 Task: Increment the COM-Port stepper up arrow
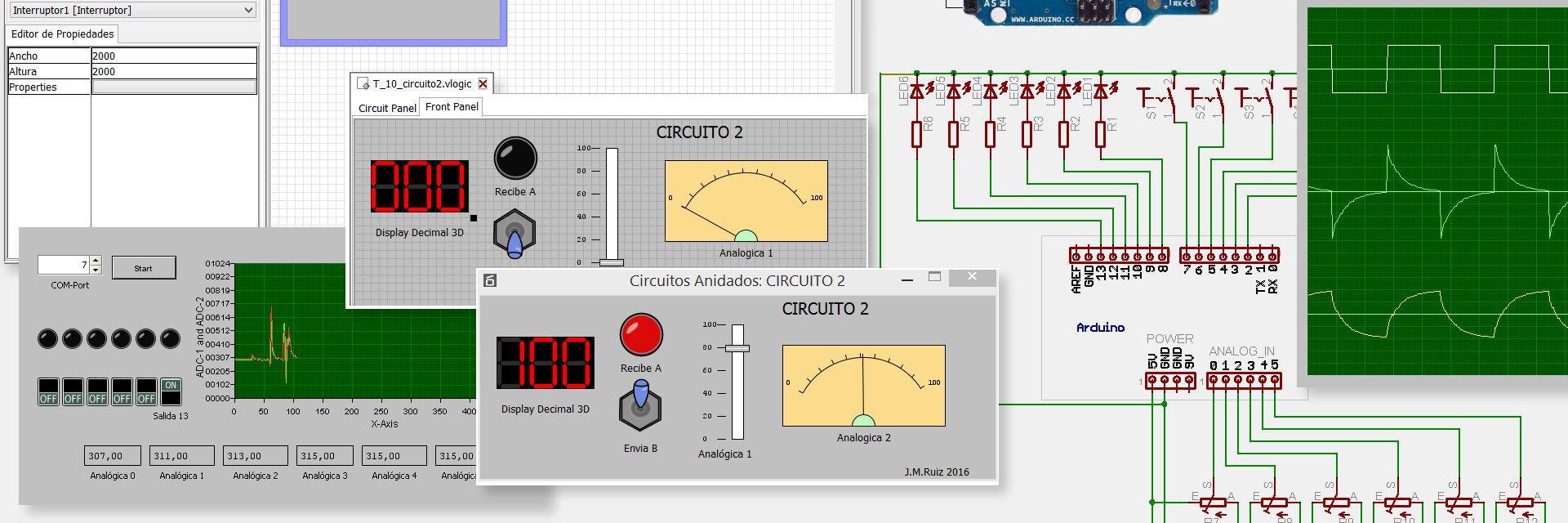point(96,261)
